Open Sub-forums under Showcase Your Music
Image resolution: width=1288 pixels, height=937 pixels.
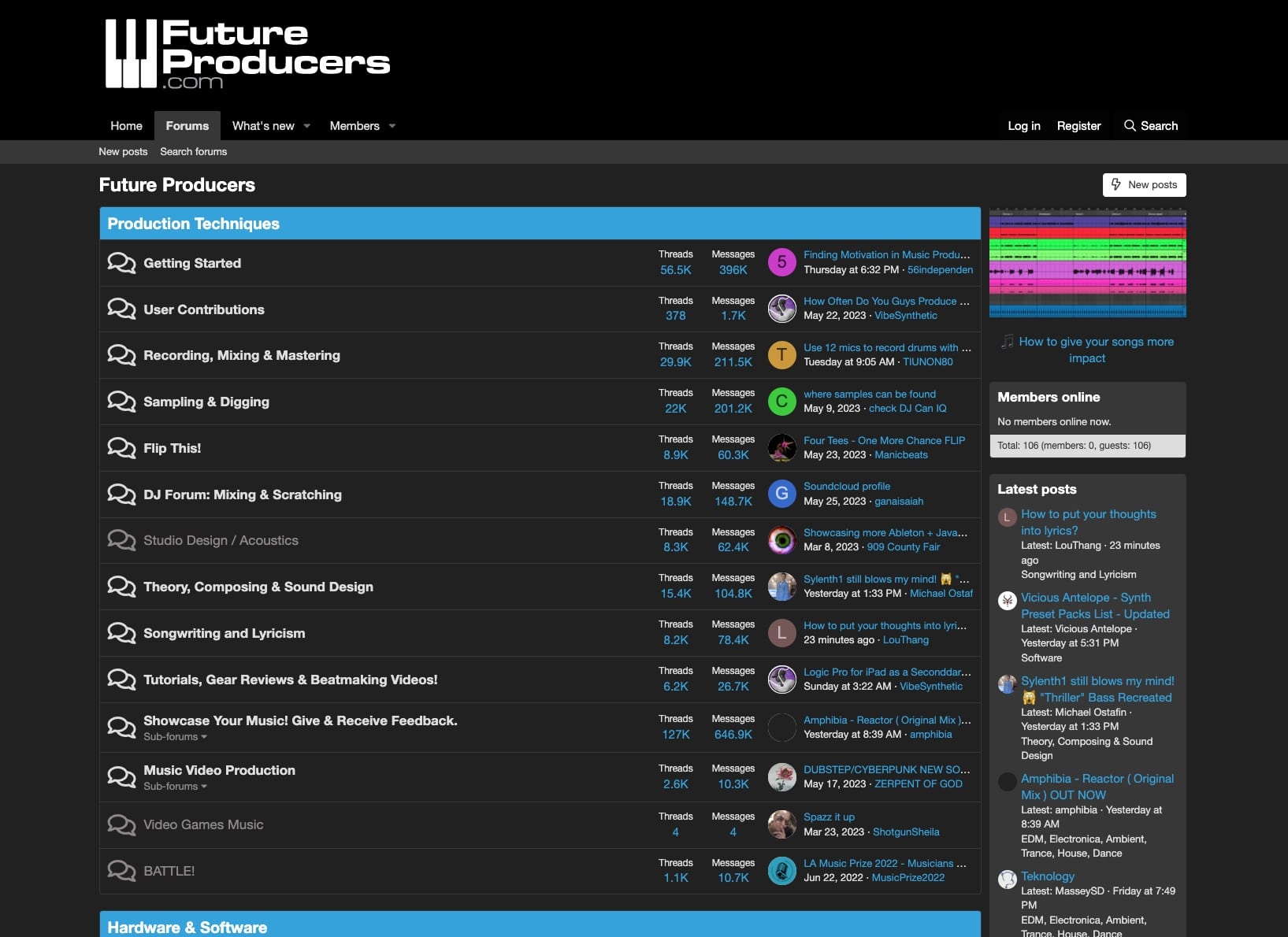(174, 737)
